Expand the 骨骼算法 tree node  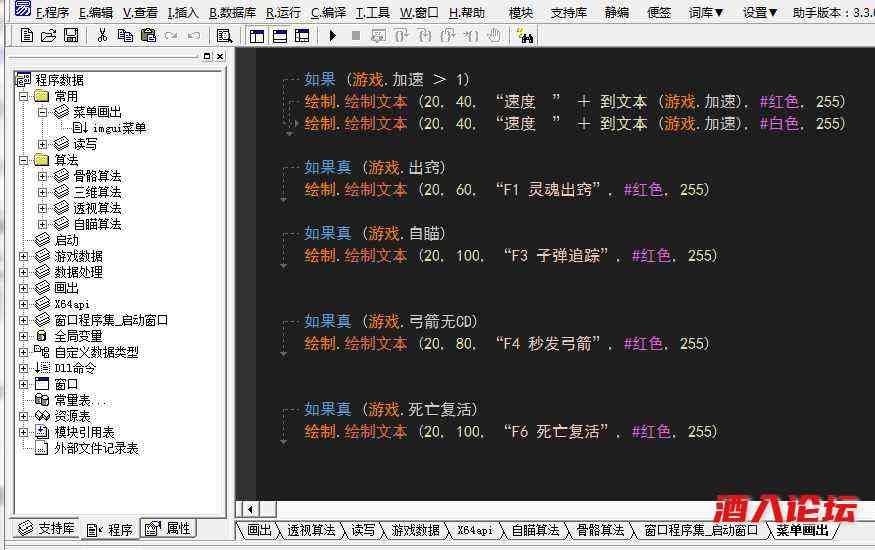(x=43, y=176)
